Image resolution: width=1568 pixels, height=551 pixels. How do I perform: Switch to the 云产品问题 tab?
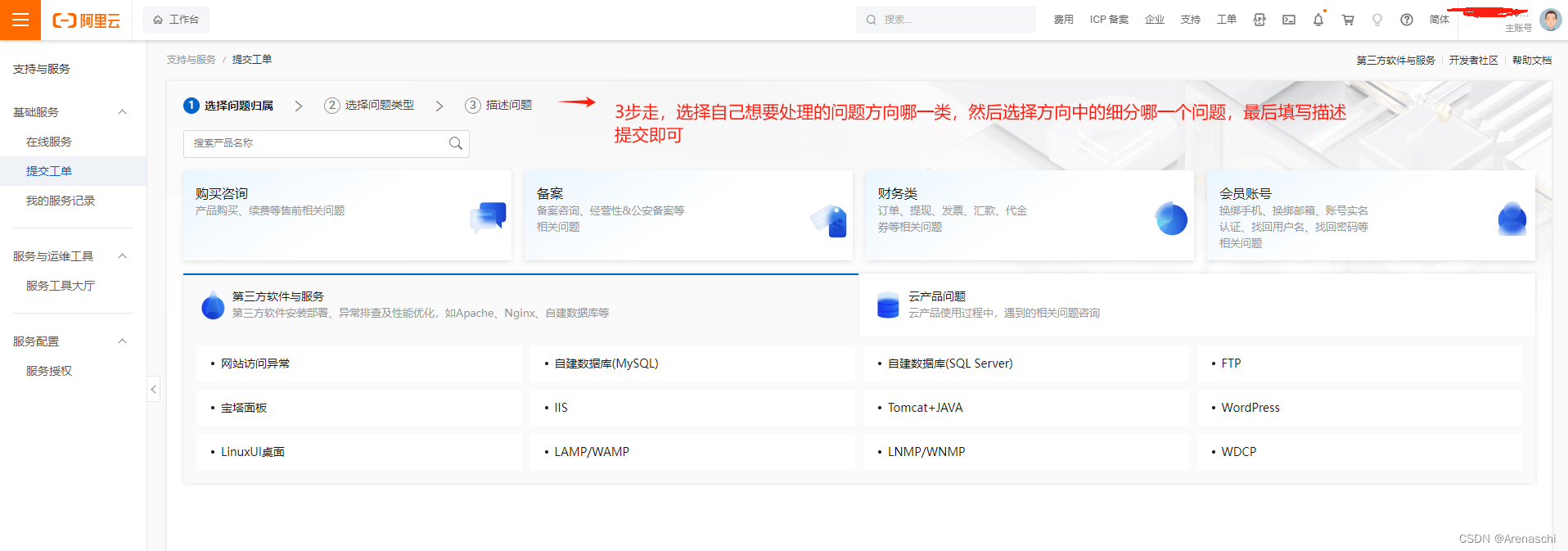[1197, 305]
